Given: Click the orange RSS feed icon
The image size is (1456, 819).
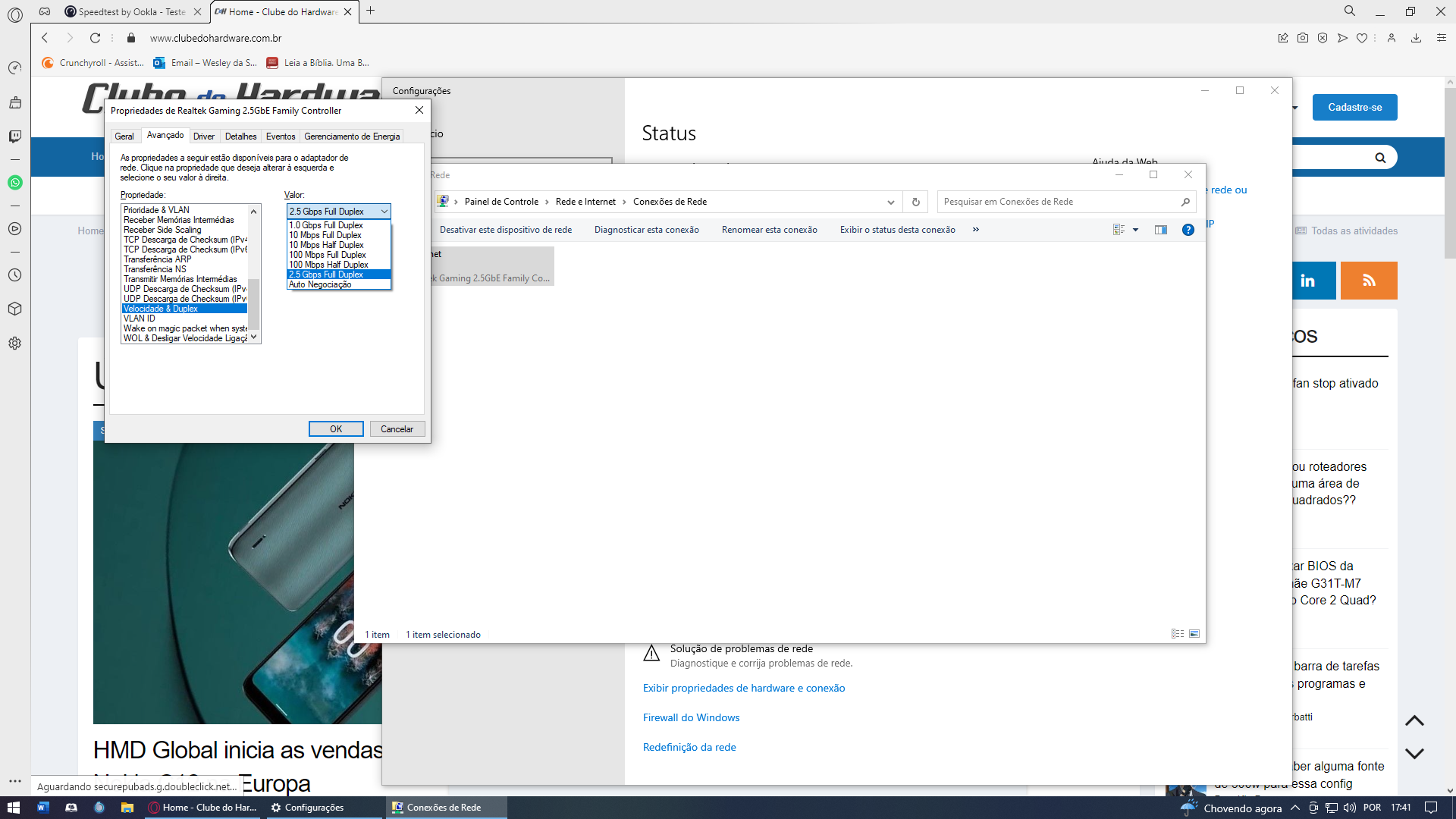Looking at the screenshot, I should [x=1369, y=281].
